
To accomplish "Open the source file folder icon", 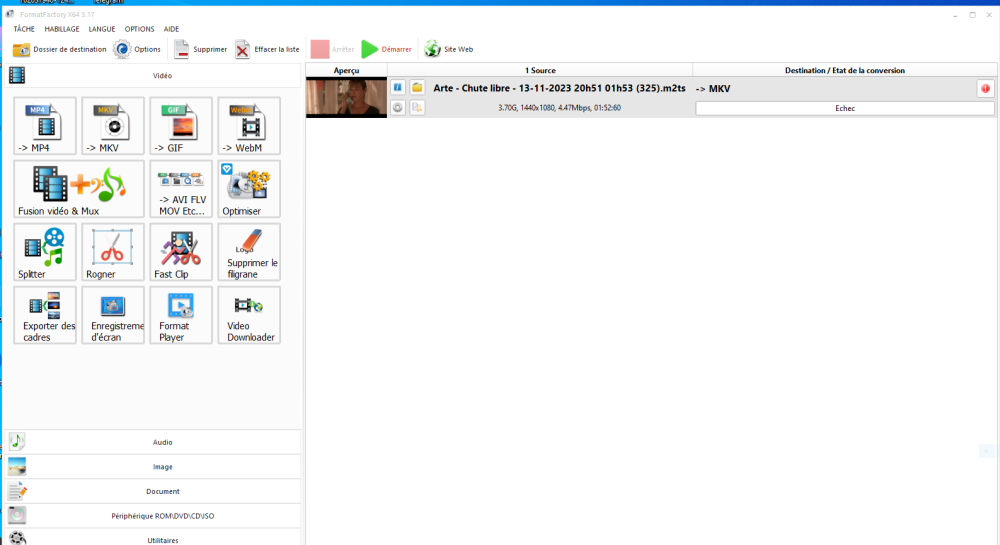I will coord(417,88).
